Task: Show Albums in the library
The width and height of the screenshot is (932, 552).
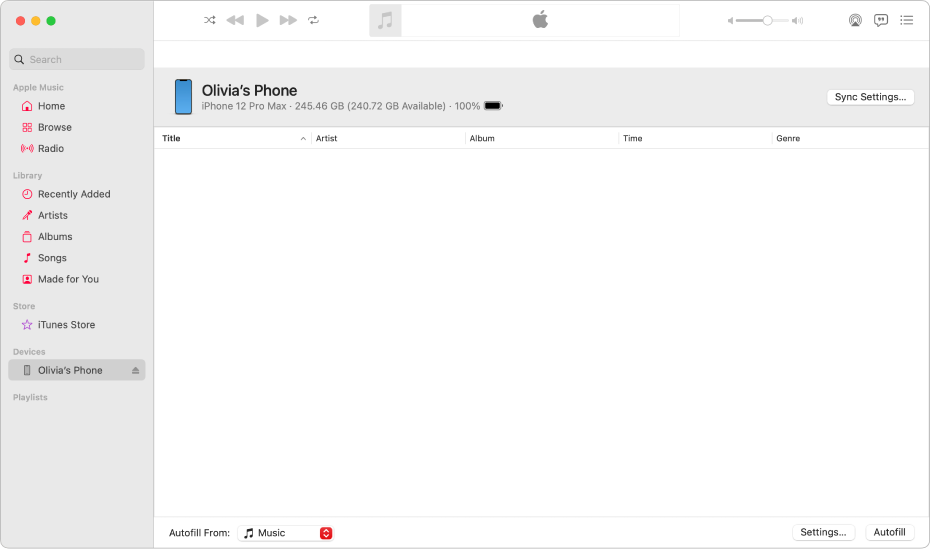Action: [x=77, y=236]
